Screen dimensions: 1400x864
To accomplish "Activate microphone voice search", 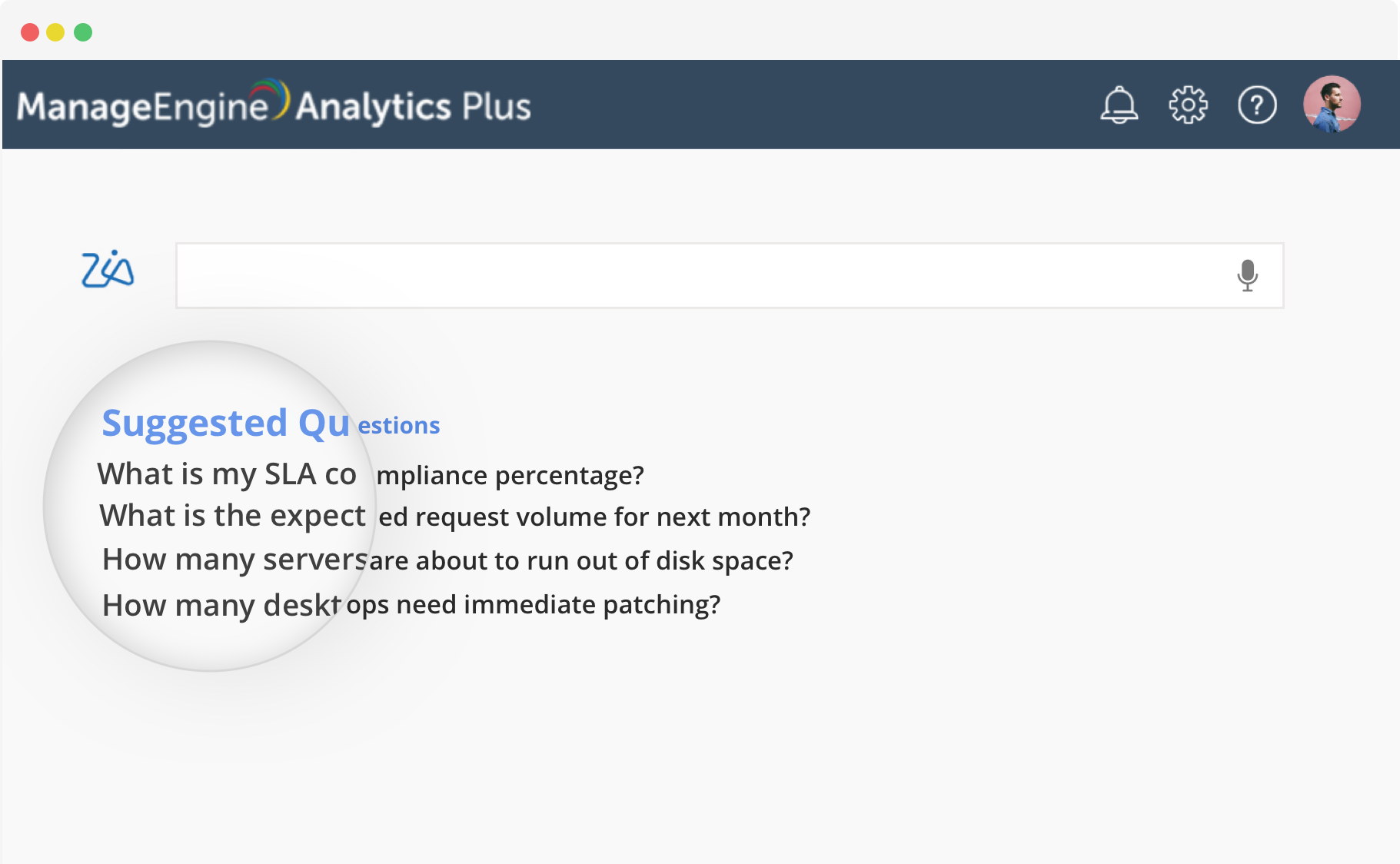I will pyautogui.click(x=1247, y=275).
